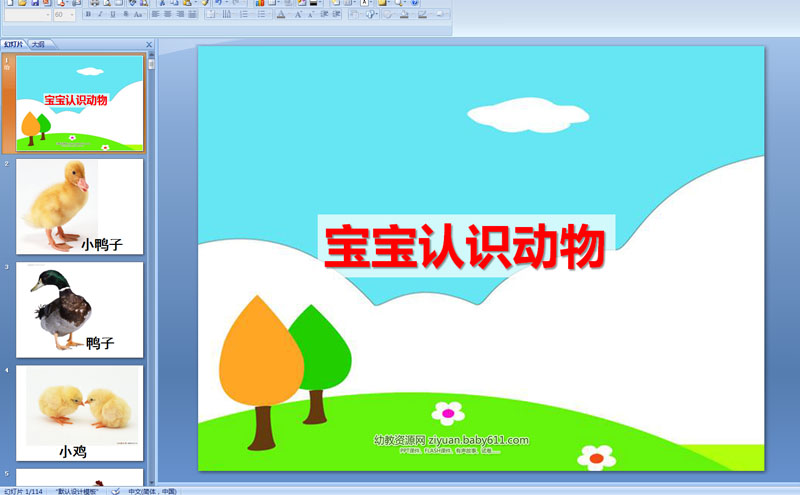Save the presentation with the disk icon

click(35, 3)
